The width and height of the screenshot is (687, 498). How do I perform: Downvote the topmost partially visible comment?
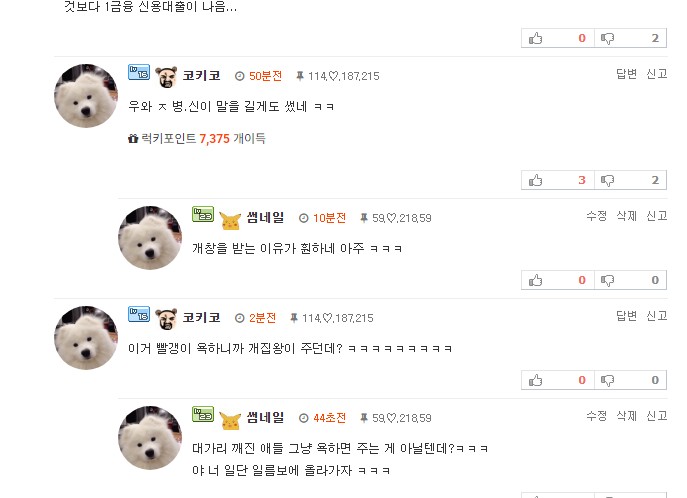(x=630, y=38)
